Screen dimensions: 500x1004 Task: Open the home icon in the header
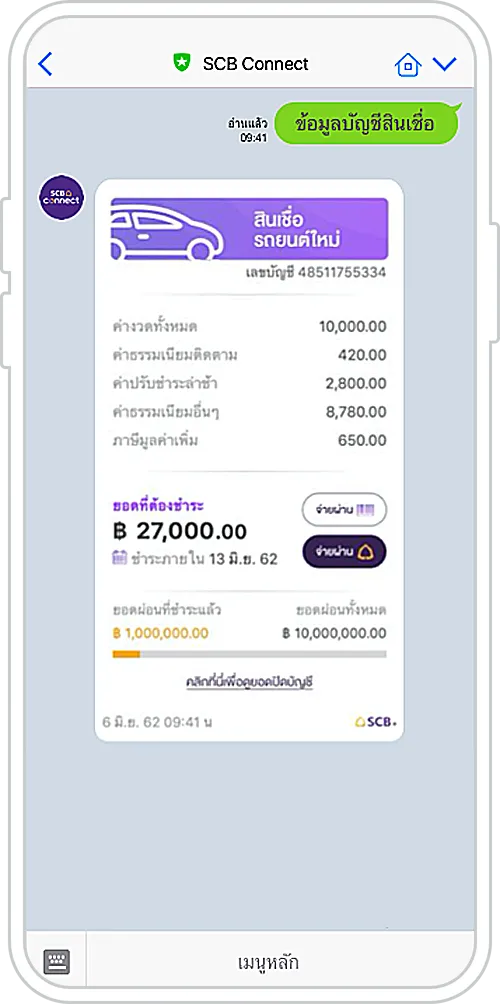(408, 64)
